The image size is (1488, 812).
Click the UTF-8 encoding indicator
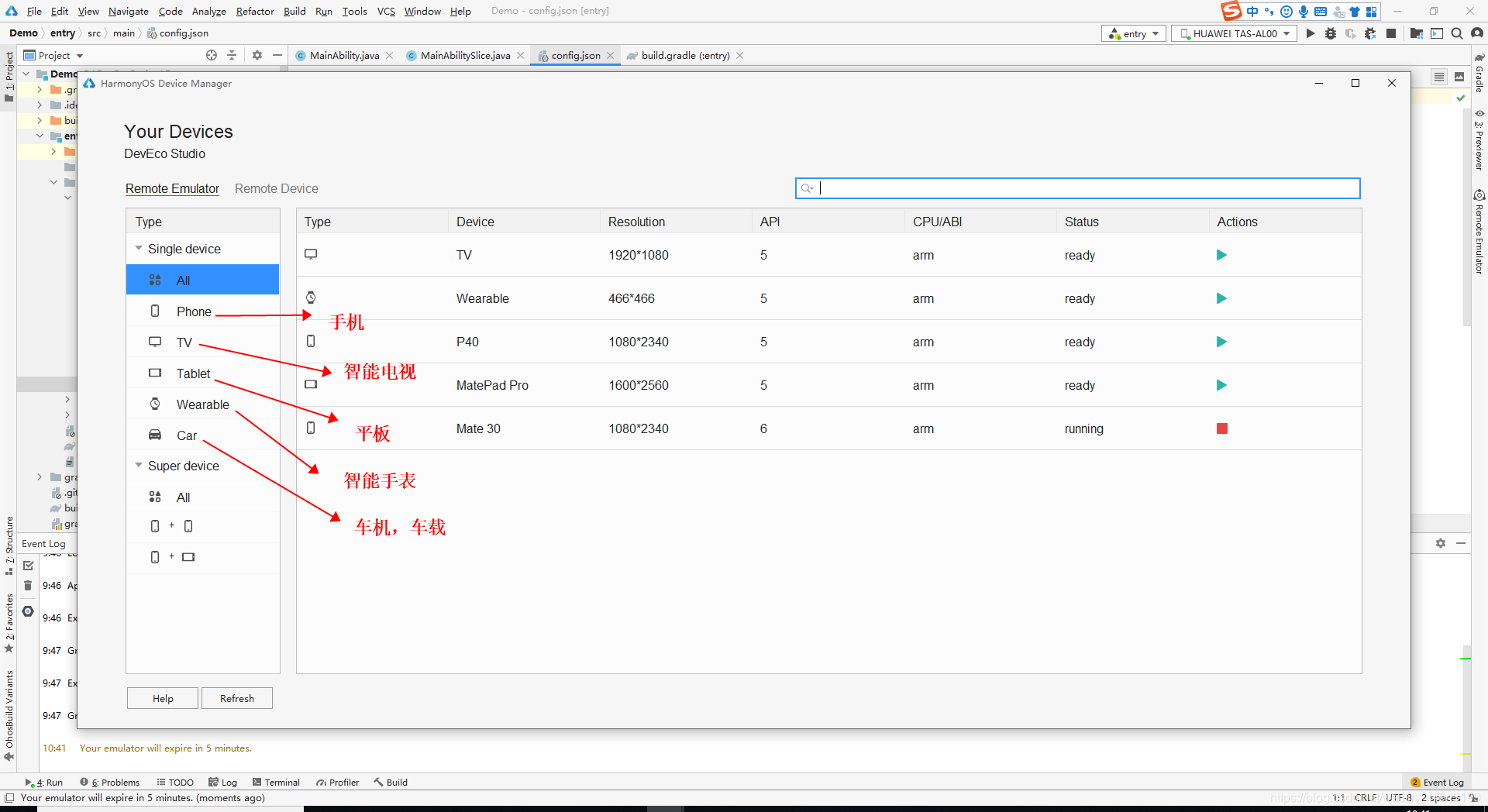pos(1399,798)
